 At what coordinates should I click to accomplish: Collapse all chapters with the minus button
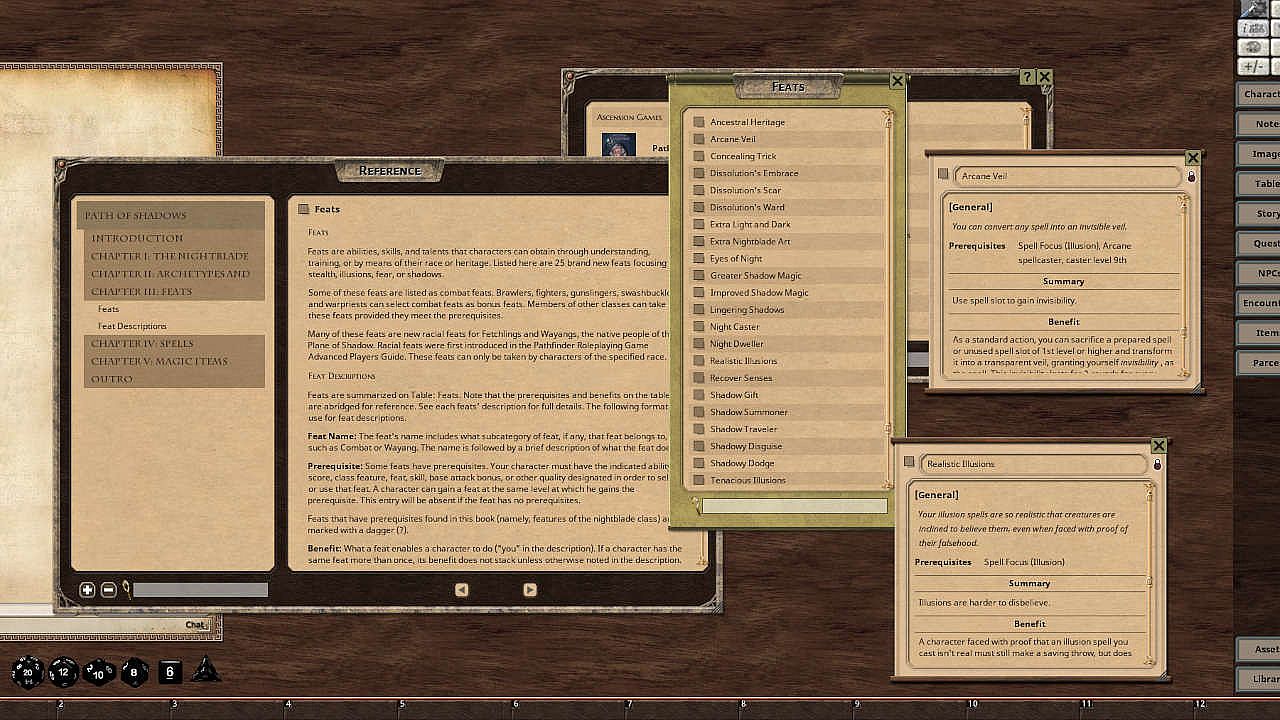[109, 590]
